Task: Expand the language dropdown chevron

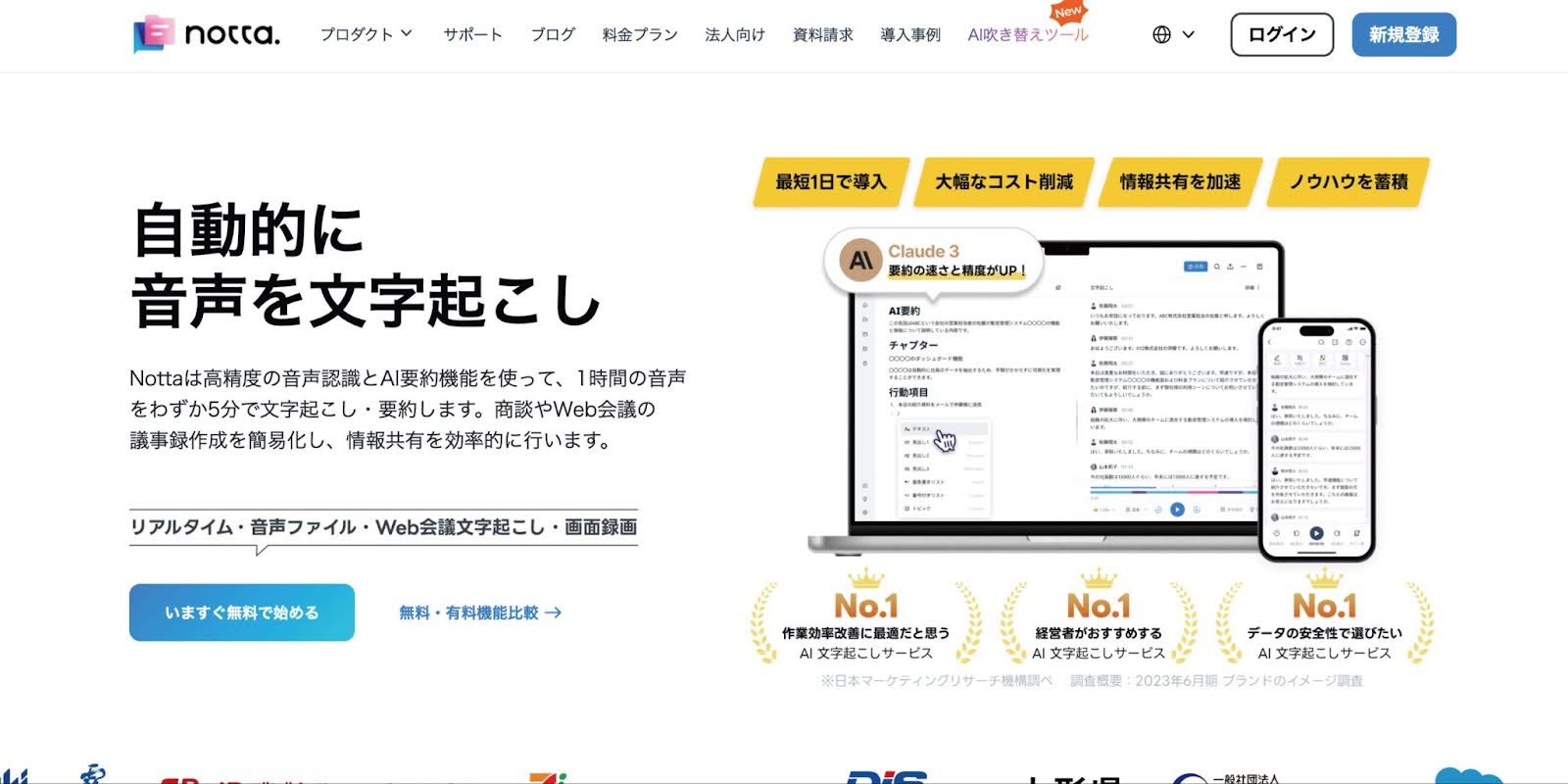Action: click(x=1189, y=34)
